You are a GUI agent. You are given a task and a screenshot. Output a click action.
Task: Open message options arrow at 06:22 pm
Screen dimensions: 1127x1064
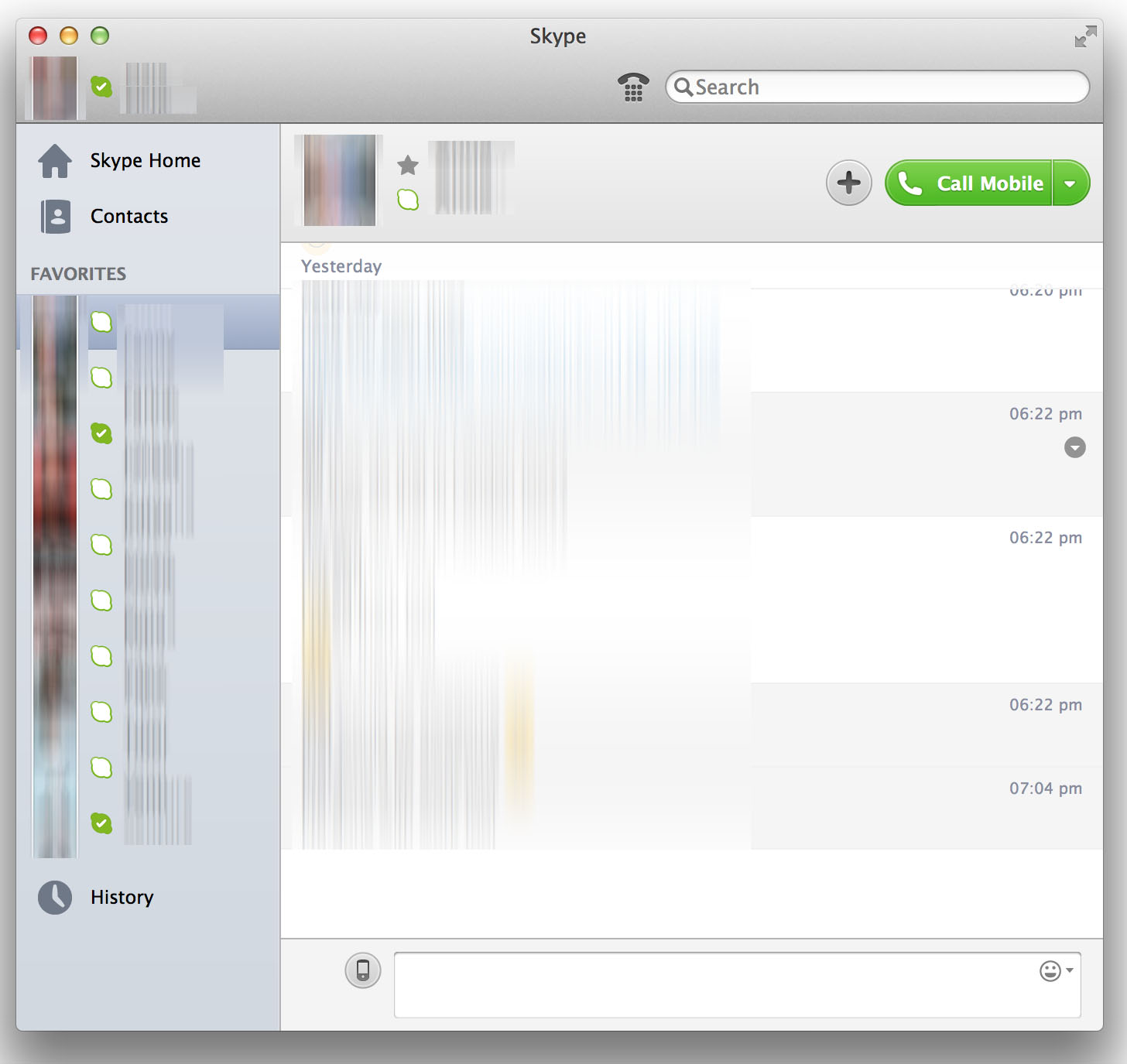(x=1075, y=447)
